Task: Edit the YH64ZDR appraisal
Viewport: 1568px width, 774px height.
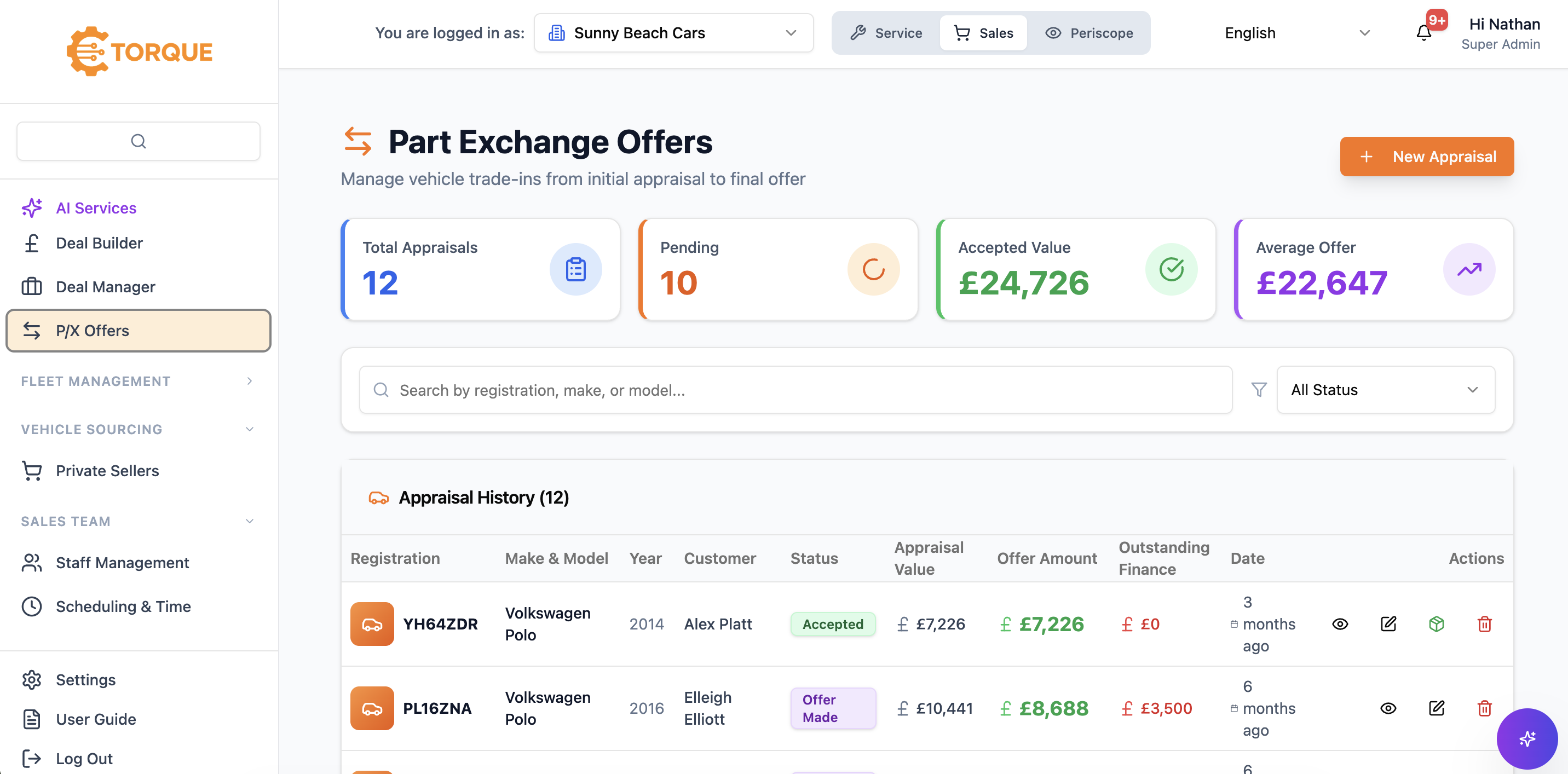Action: [1388, 625]
